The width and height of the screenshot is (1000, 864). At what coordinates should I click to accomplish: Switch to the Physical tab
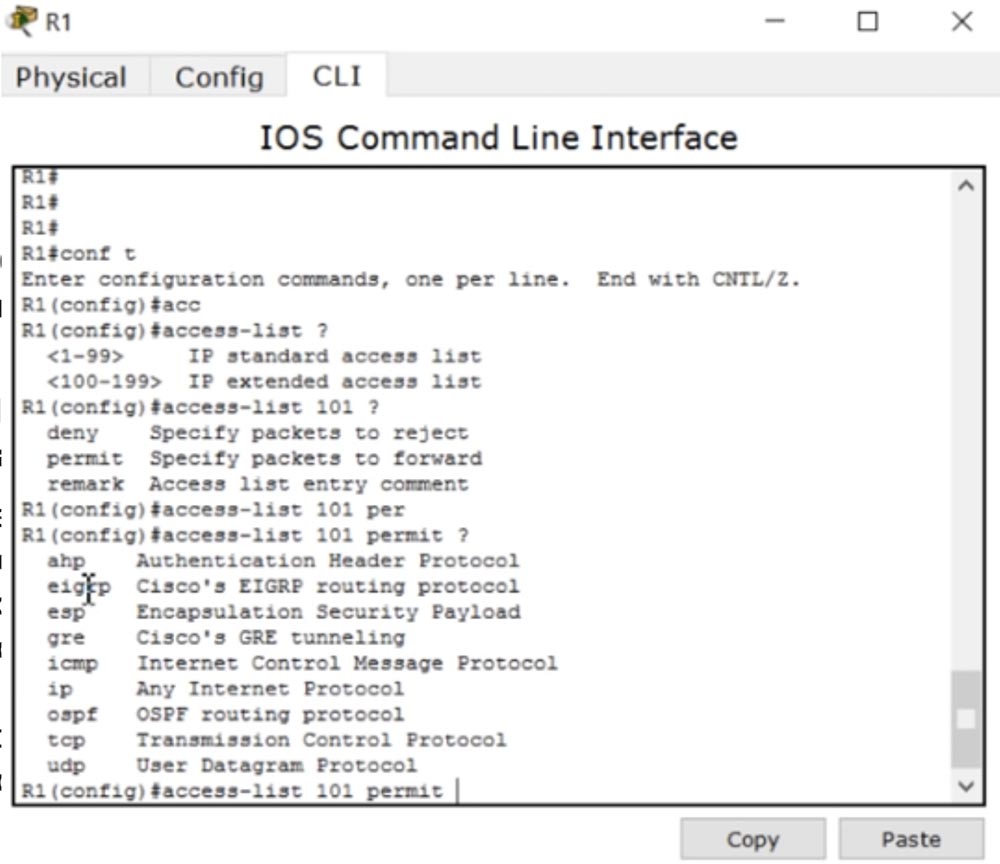click(71, 77)
